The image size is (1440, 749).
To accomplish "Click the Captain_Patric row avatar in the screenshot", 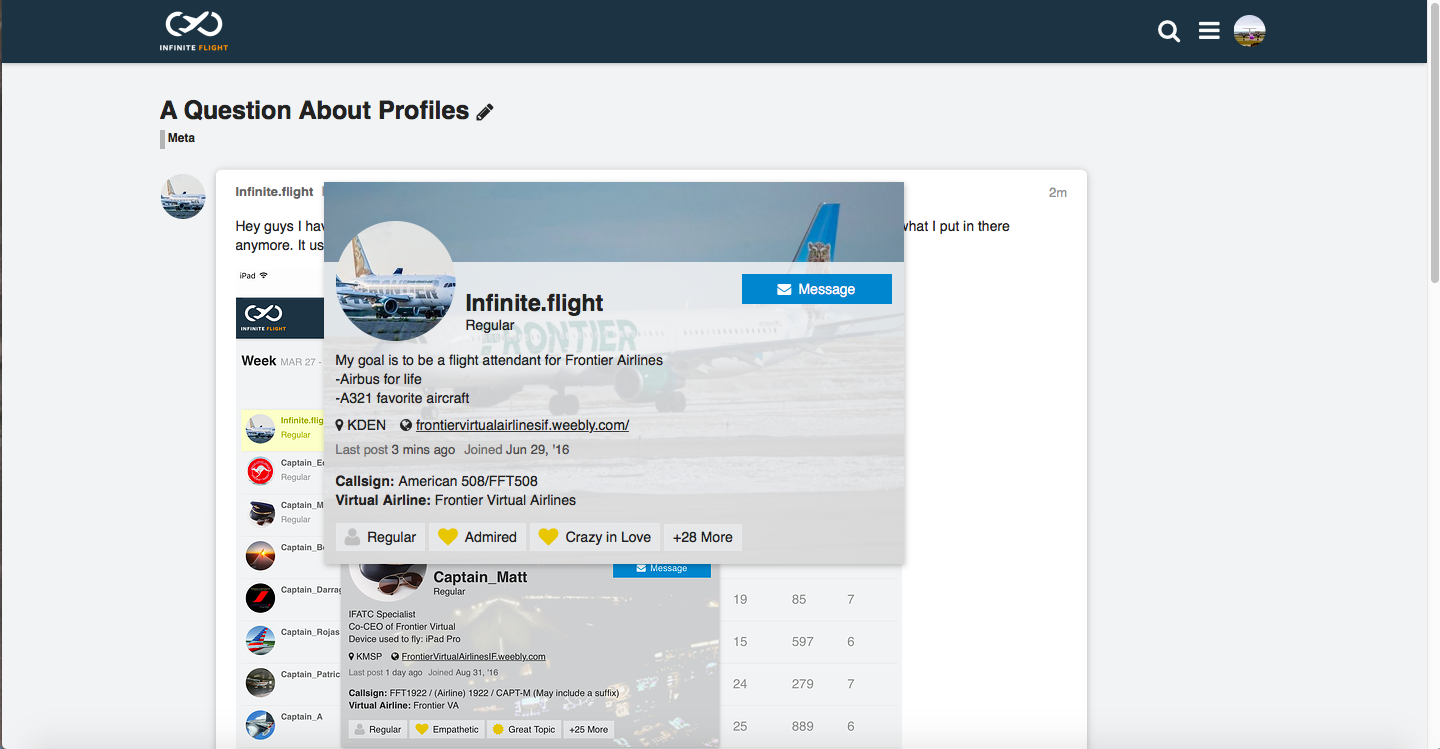I will click(260, 682).
